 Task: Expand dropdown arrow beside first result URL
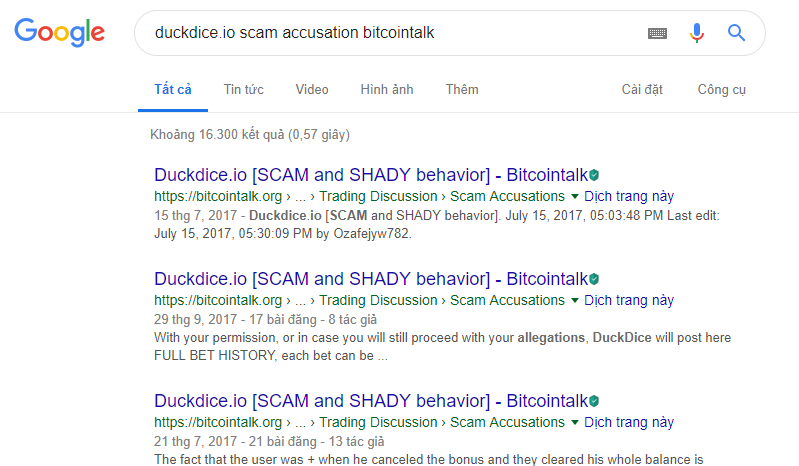(575, 197)
